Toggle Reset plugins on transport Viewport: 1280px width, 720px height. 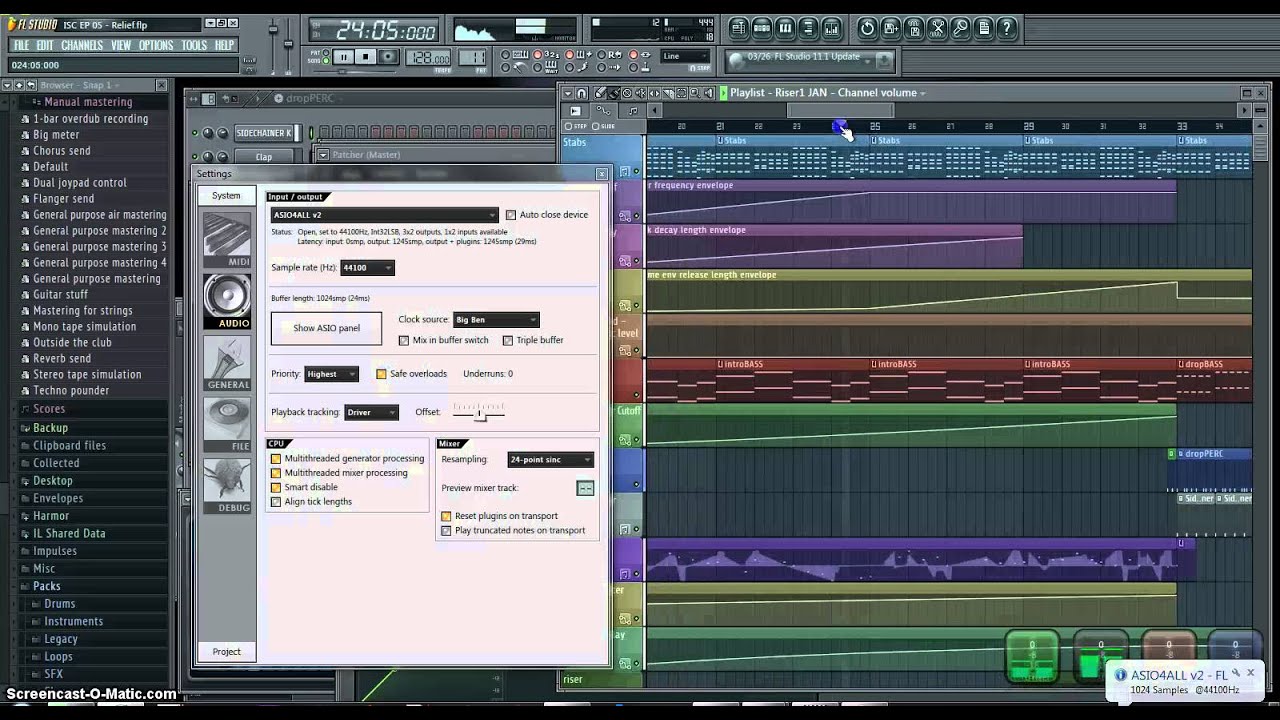[446, 516]
